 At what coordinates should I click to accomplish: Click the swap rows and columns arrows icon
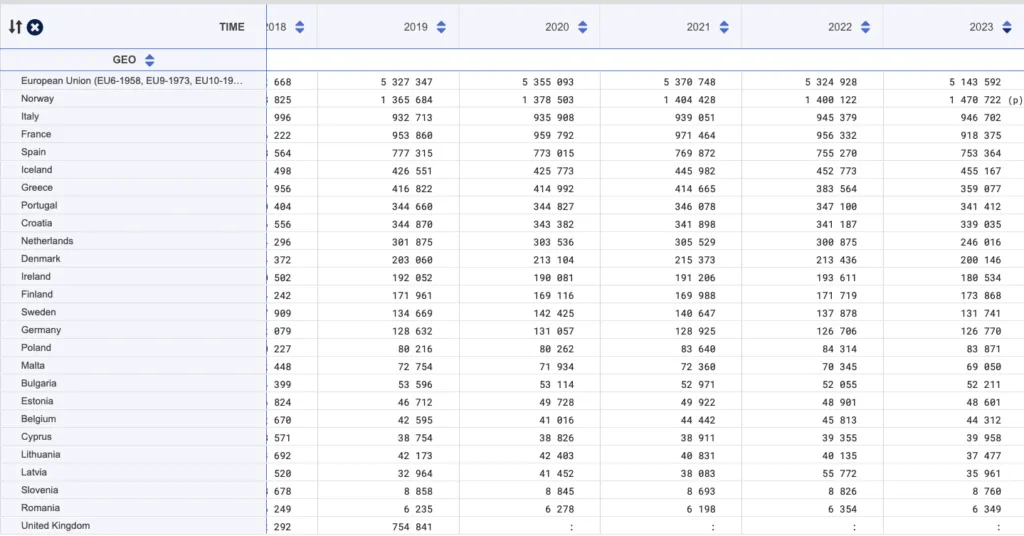tap(15, 27)
